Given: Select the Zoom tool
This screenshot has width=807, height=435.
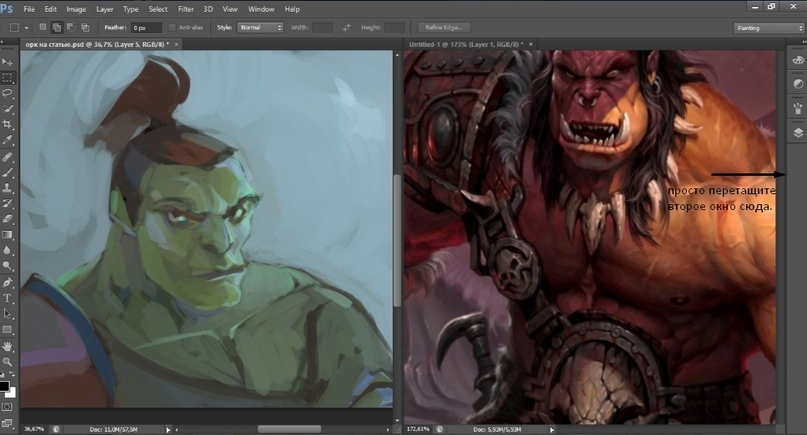Looking at the screenshot, I should coord(7,362).
